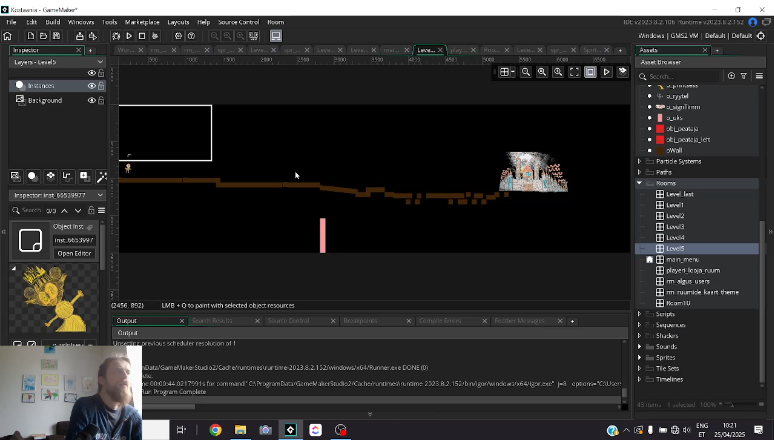Play room animation preview
Viewport: 774px width, 440px height.
click(607, 72)
